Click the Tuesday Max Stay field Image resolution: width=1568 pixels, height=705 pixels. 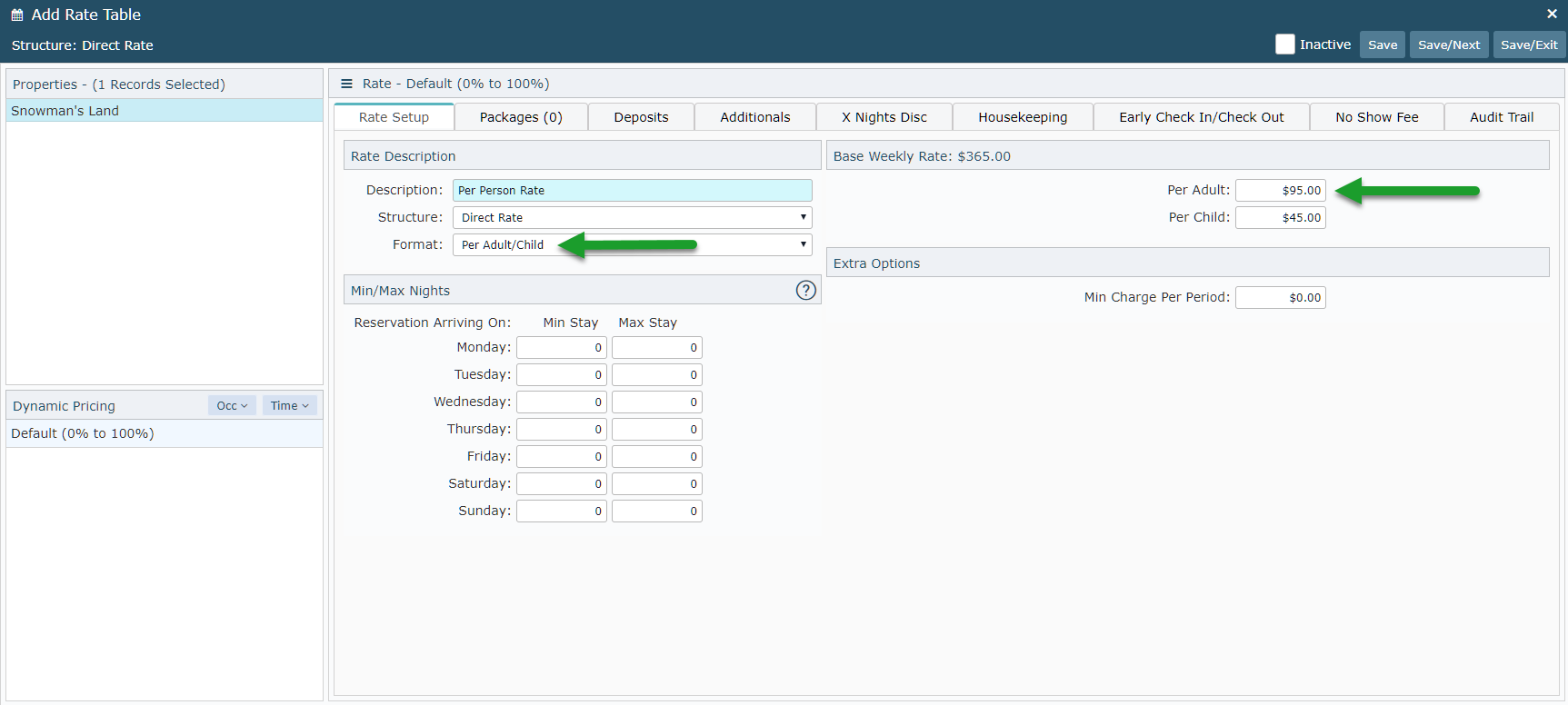click(657, 374)
